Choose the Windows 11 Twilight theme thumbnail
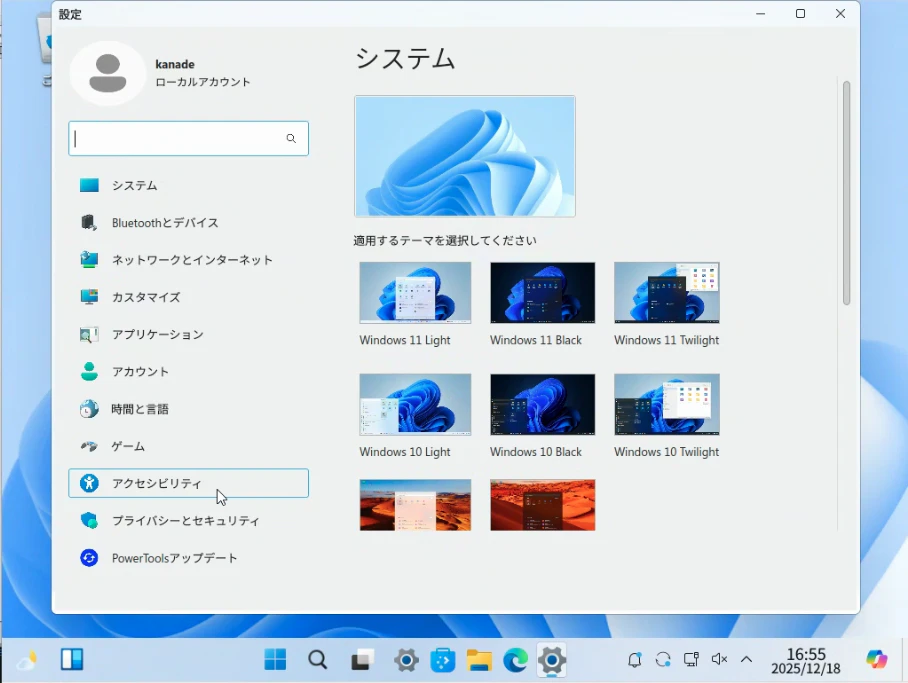Image resolution: width=908 pixels, height=683 pixels. pyautogui.click(x=667, y=293)
